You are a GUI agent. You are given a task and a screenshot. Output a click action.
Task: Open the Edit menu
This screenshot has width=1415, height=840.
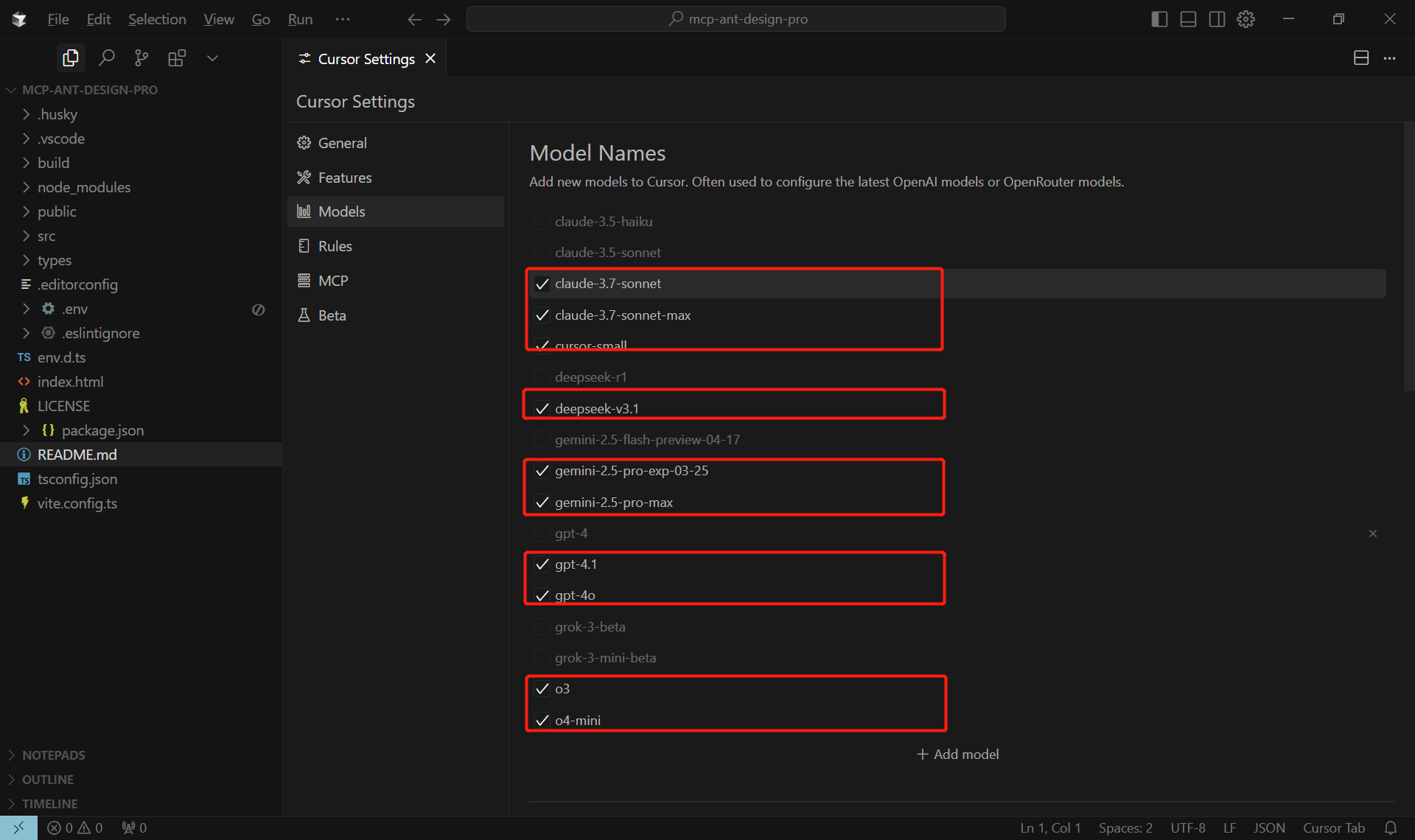point(99,19)
